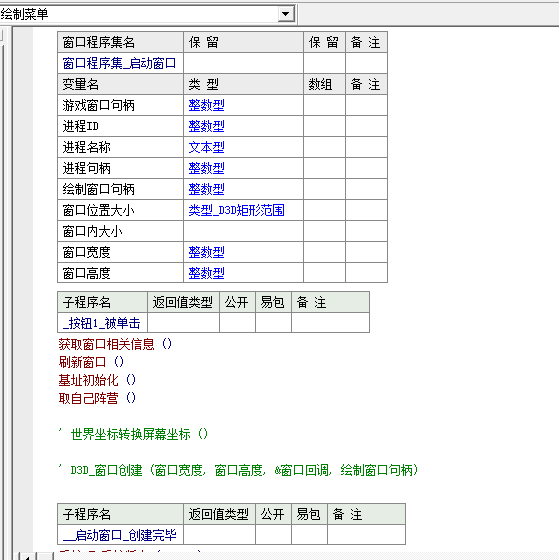
Task: Select variable 窗口宽度
Action: [x=87, y=253]
